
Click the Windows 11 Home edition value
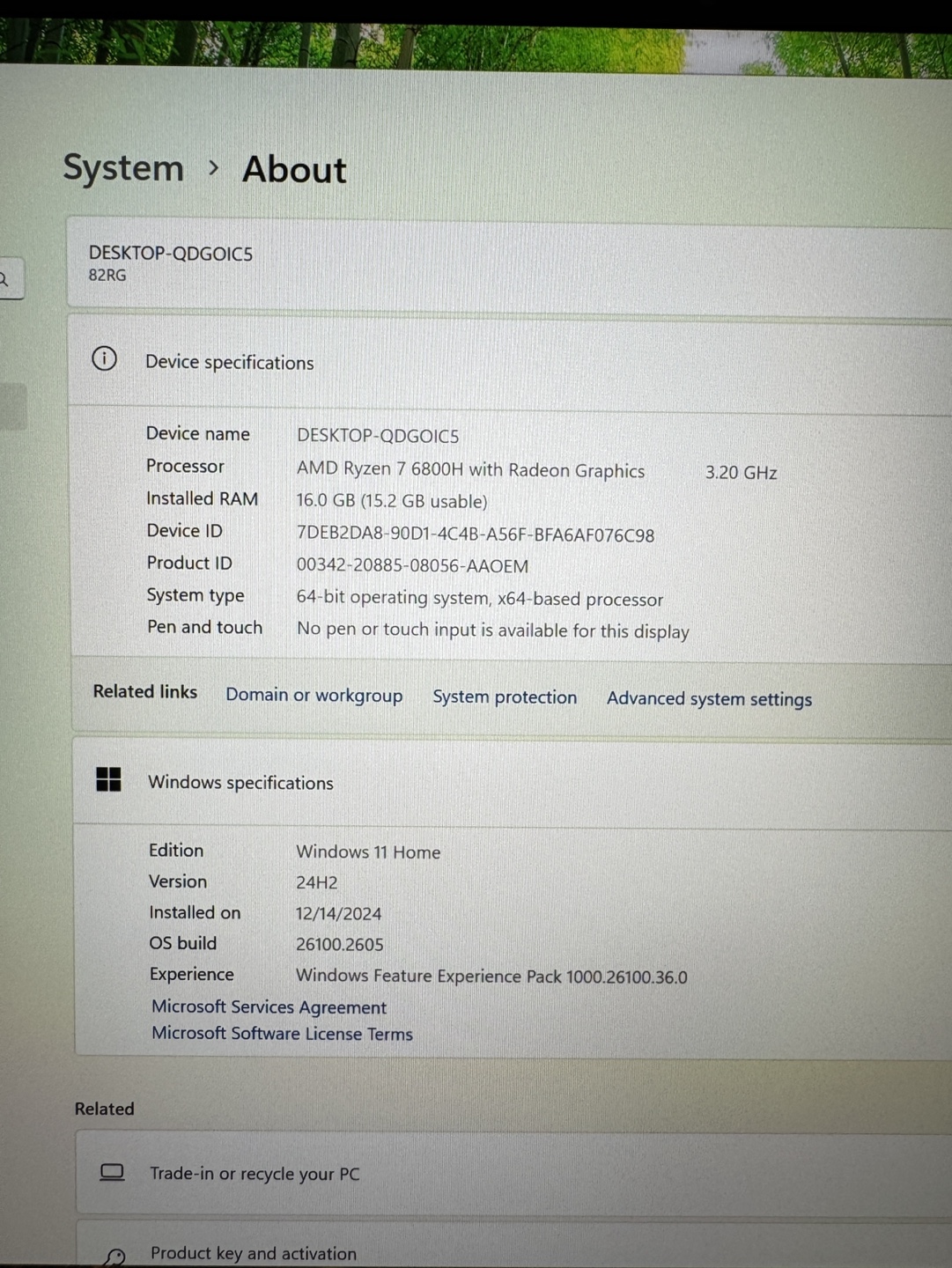point(368,851)
